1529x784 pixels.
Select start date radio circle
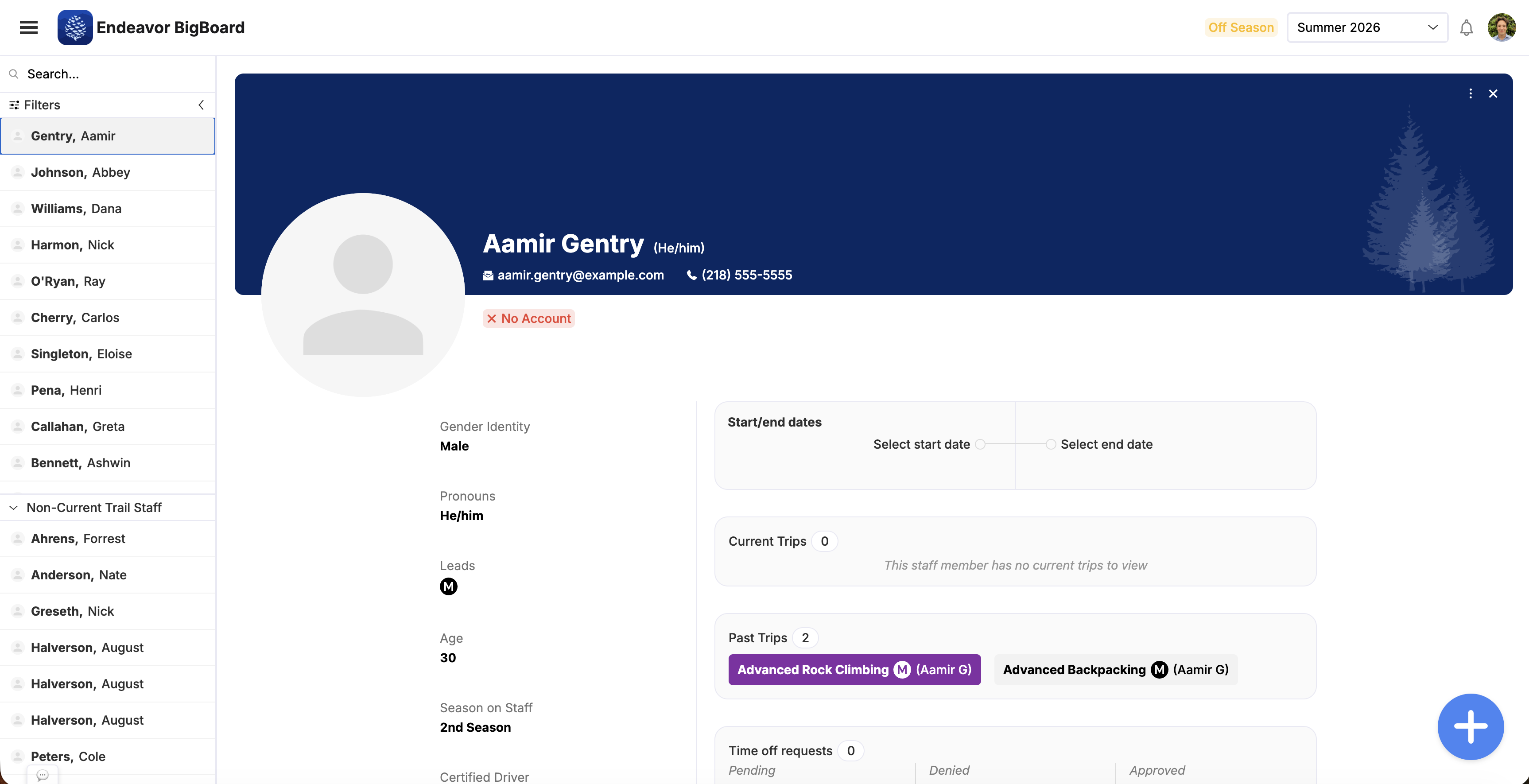(x=981, y=444)
